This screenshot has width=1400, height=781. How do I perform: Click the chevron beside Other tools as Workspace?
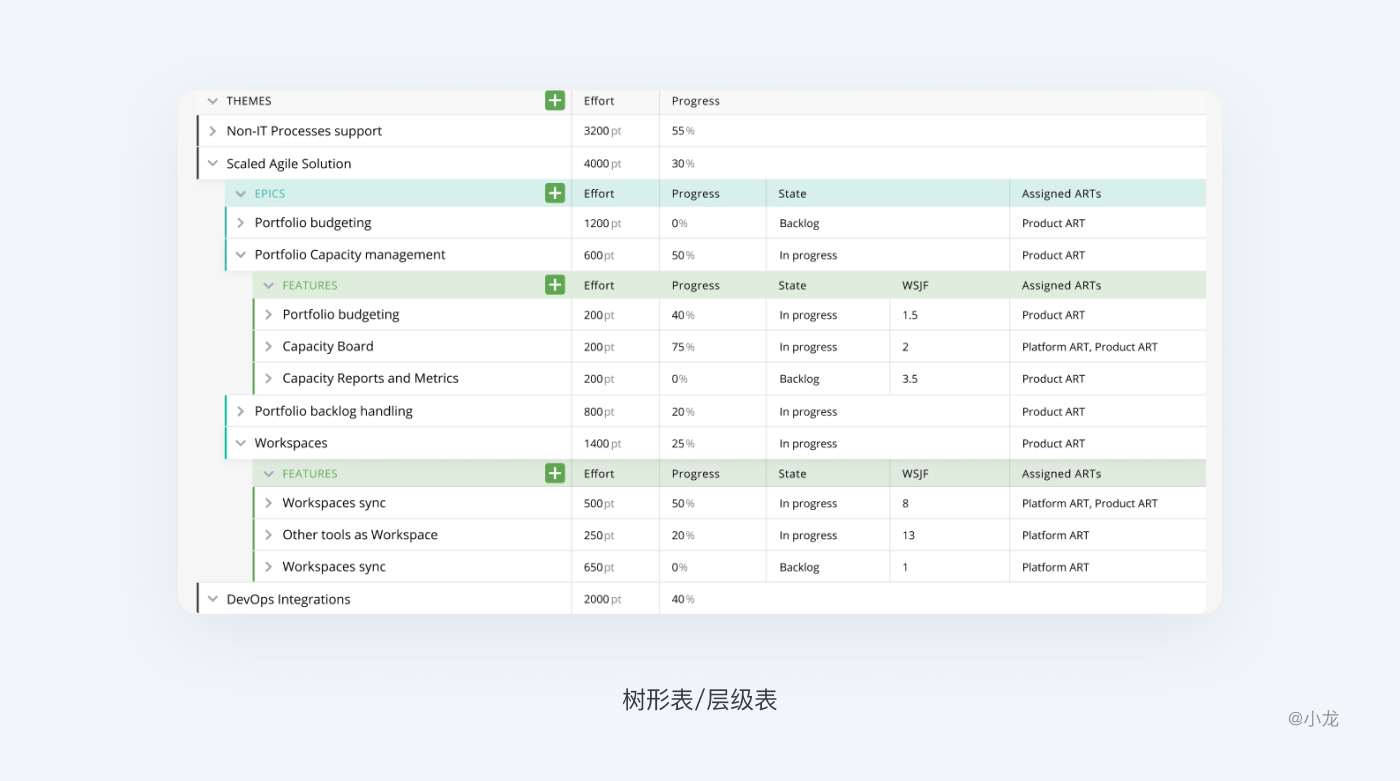point(268,534)
